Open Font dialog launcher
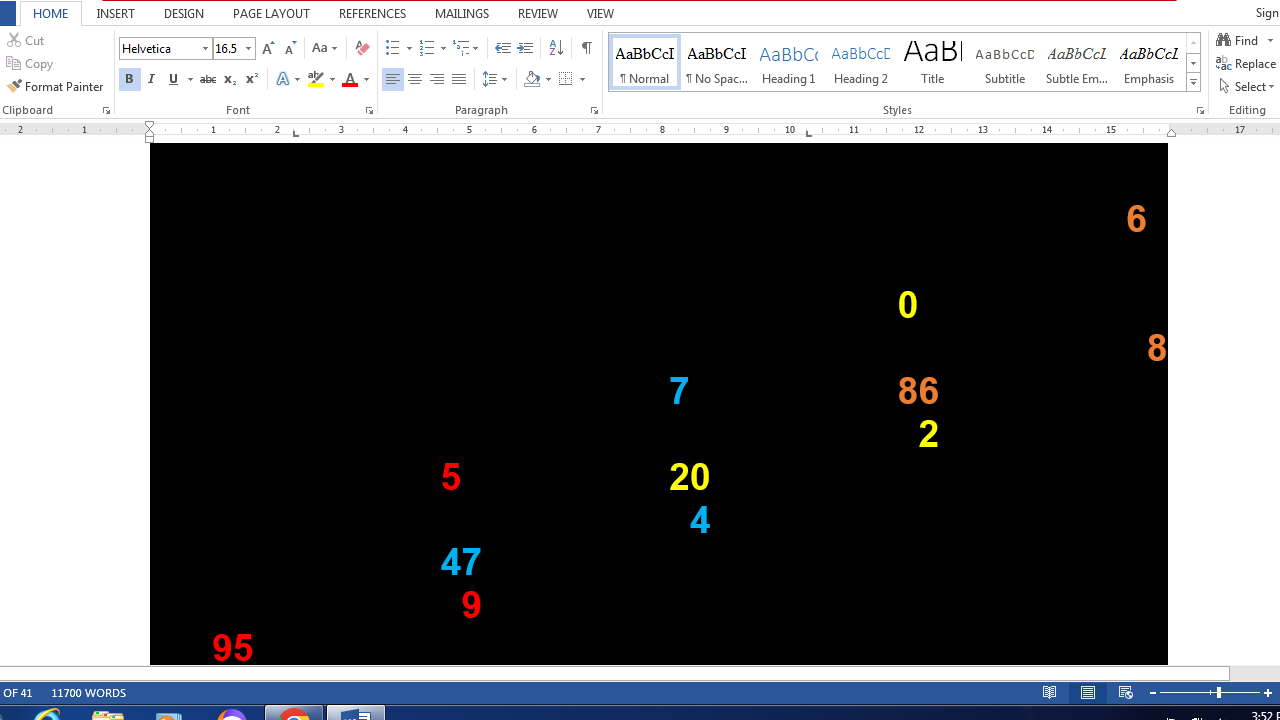This screenshot has width=1280, height=720. [369, 110]
